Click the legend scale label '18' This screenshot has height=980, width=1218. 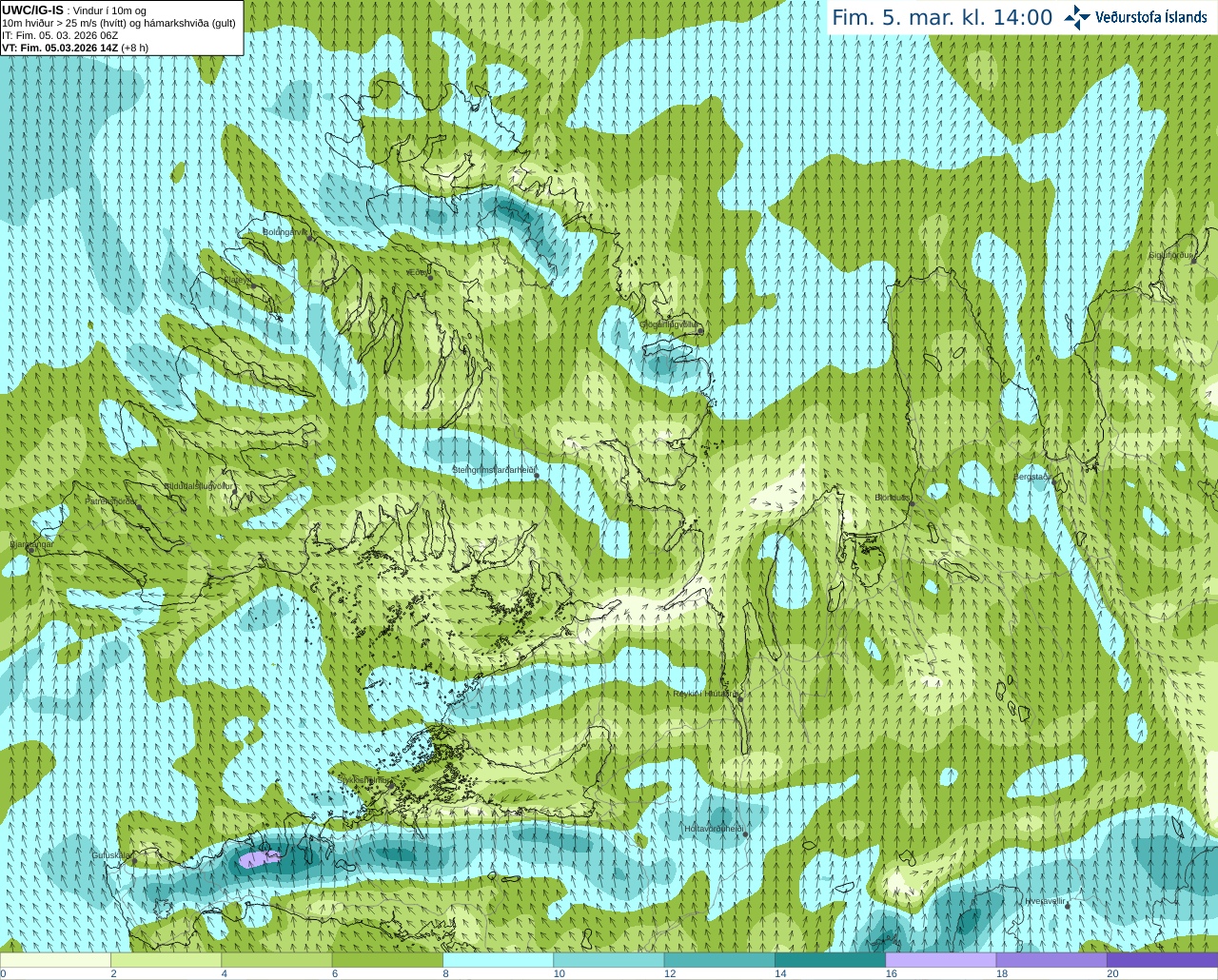click(x=1002, y=973)
